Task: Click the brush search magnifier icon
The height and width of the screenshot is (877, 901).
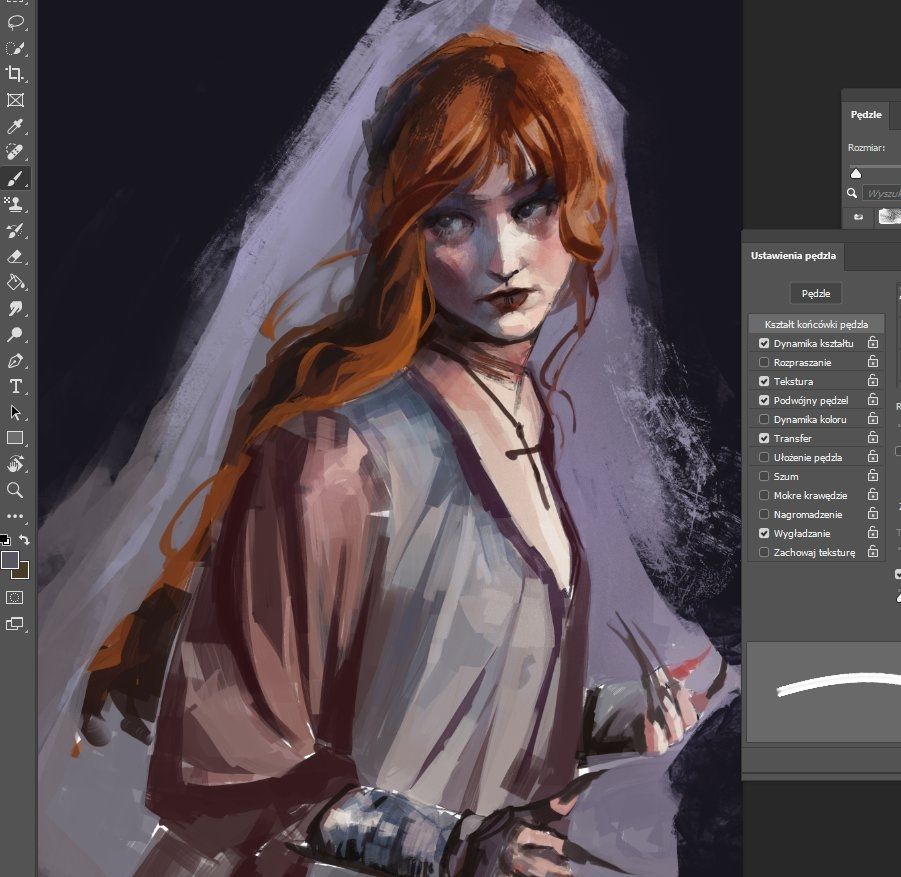Action: (852, 193)
